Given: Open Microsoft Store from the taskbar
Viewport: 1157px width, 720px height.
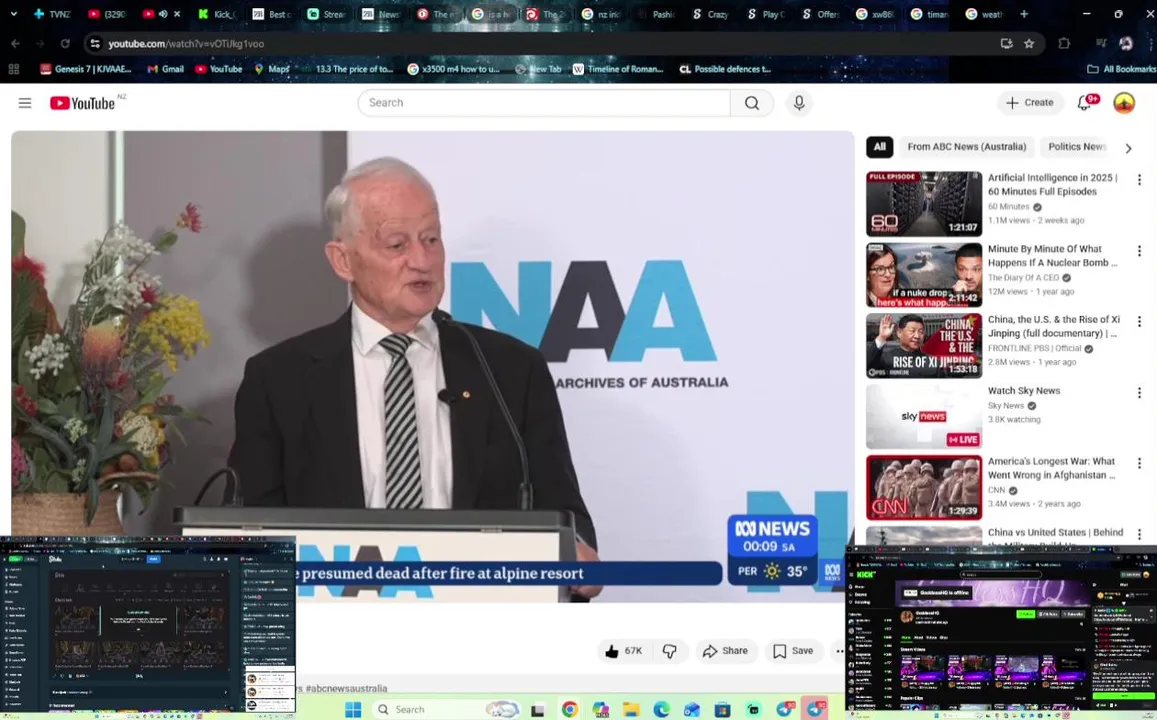Looking at the screenshot, I should tap(722, 709).
